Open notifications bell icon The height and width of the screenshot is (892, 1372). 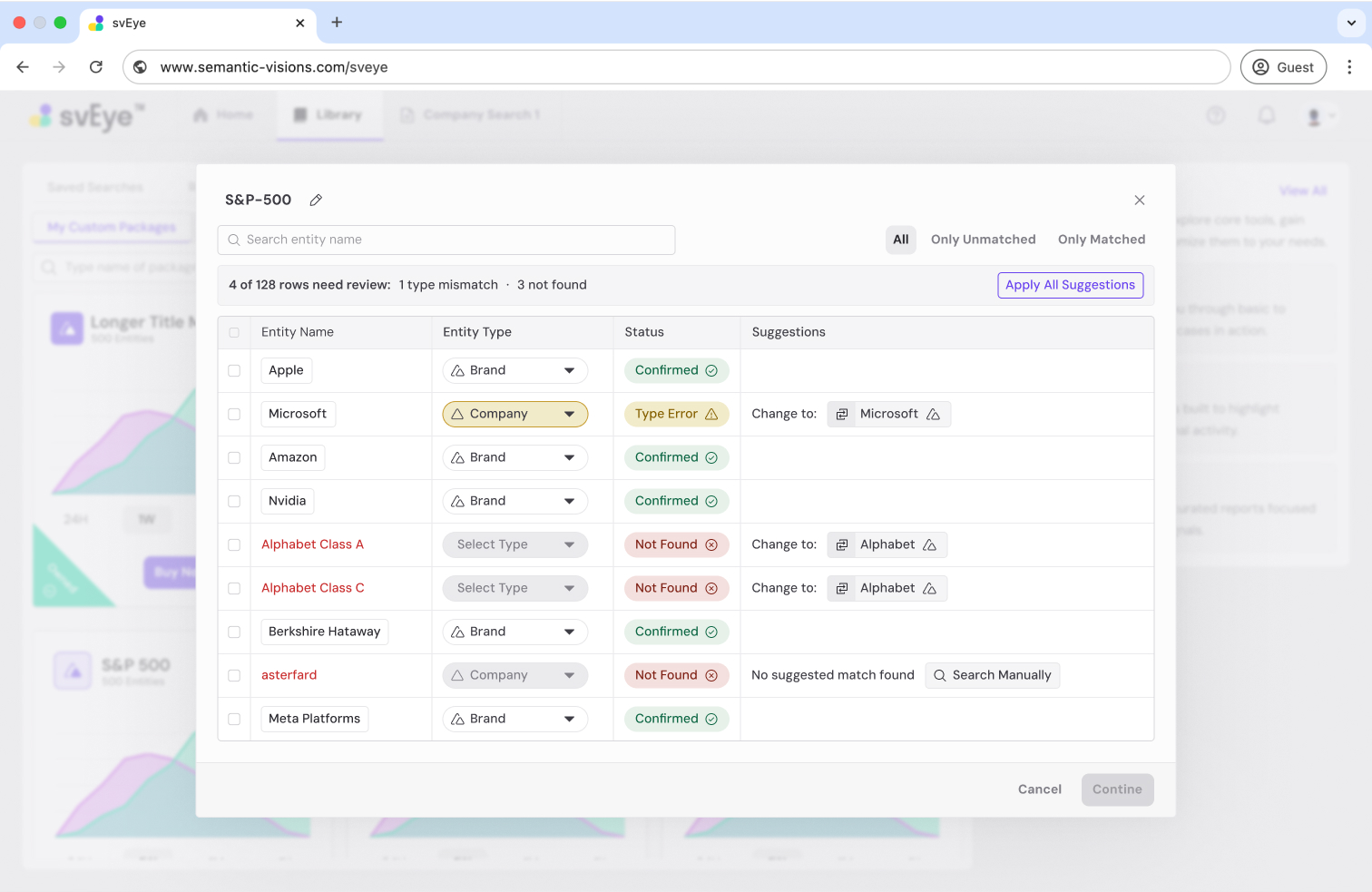tap(1267, 115)
